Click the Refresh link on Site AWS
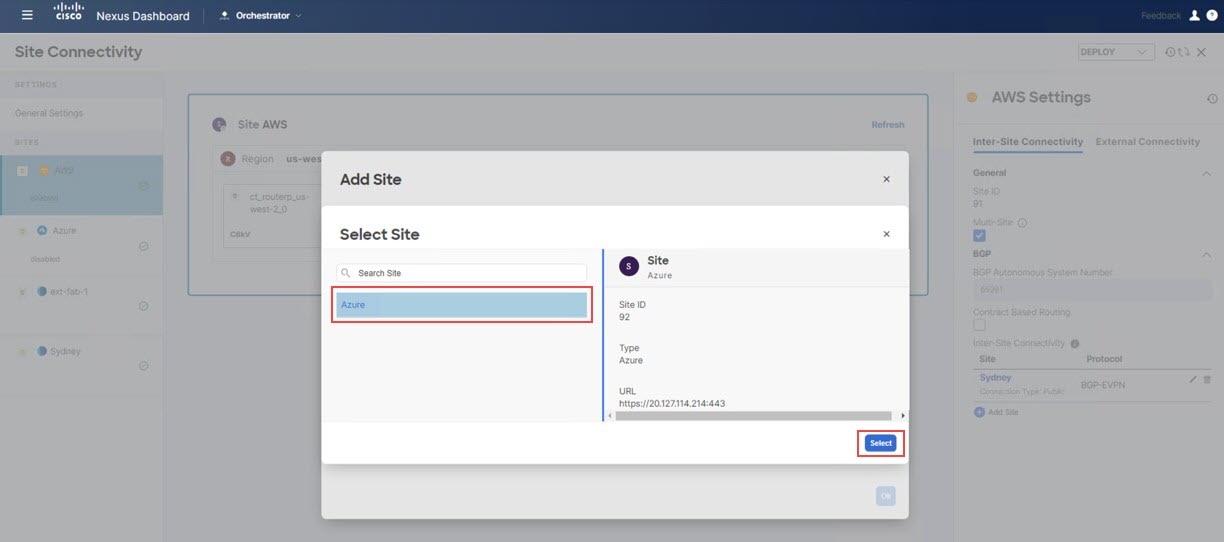This screenshot has height=542, width=1224. [x=888, y=125]
